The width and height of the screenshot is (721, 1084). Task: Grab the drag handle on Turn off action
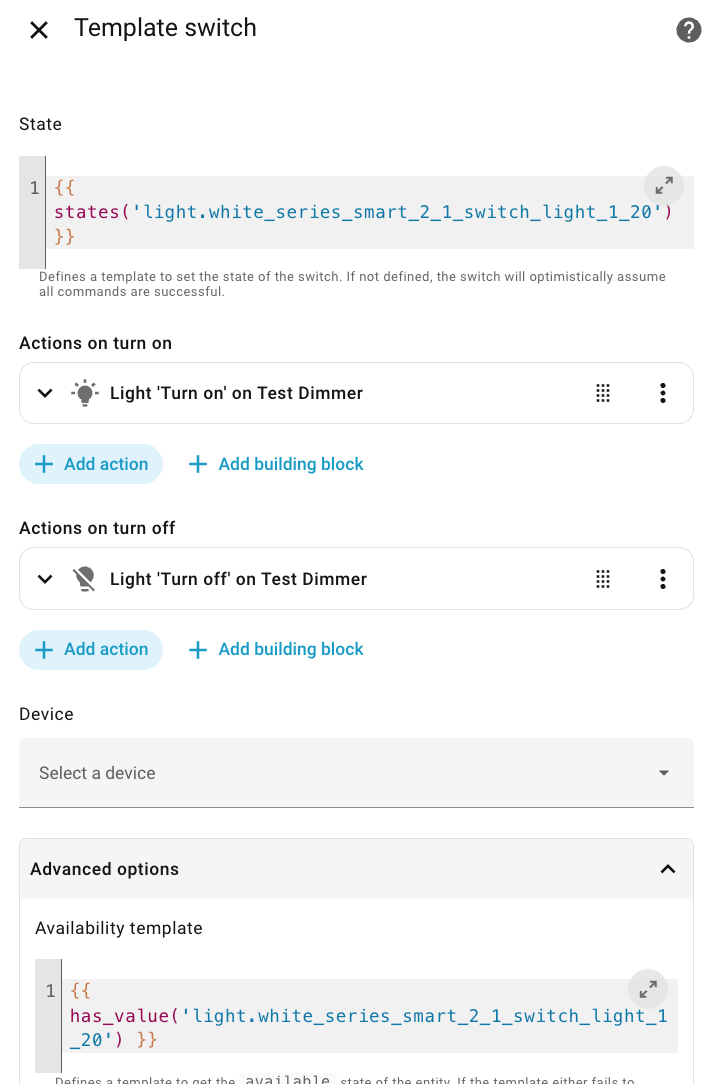[x=603, y=579]
